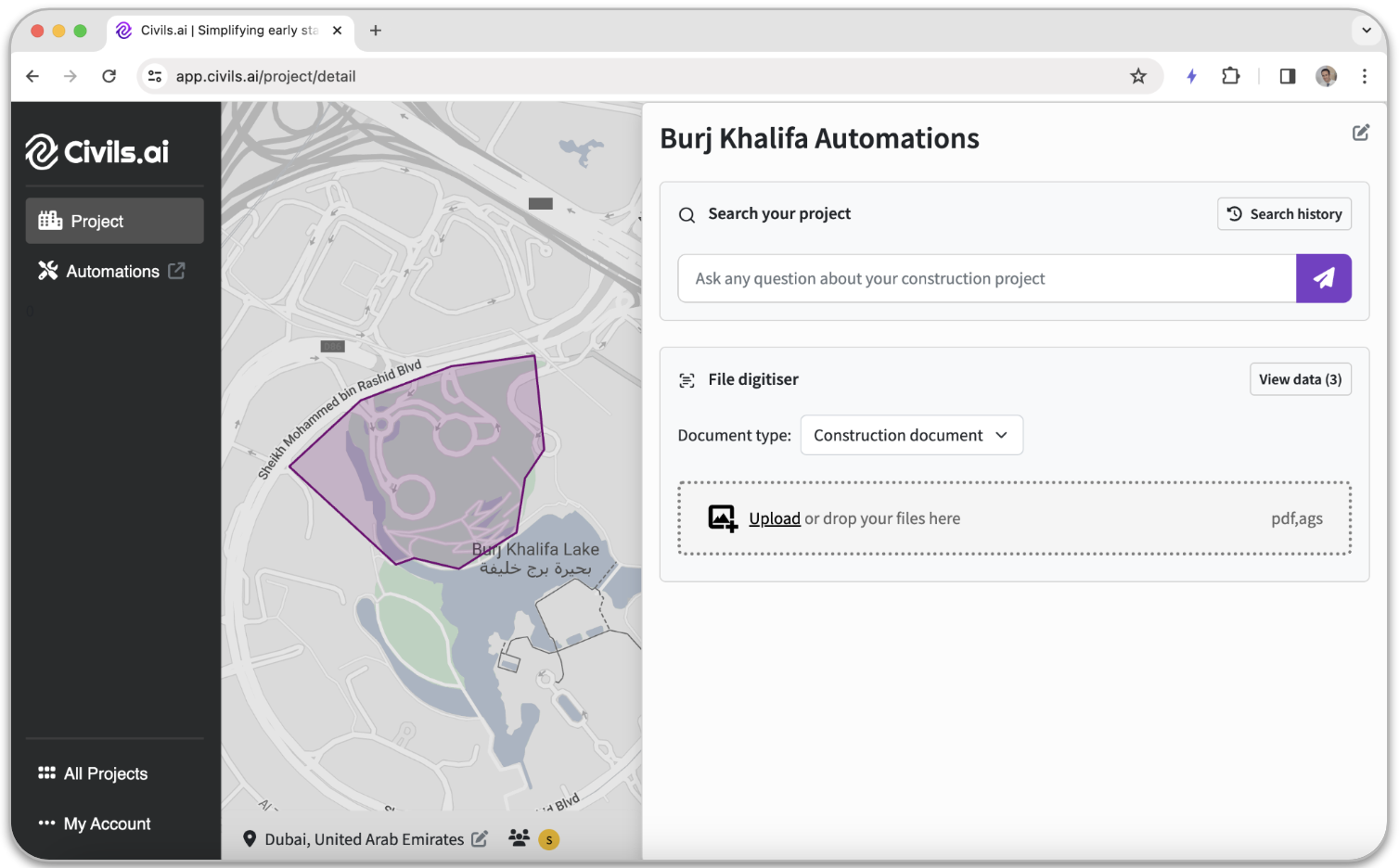Click the lightning bolt extension icon
Viewport: 1399px width, 868px height.
click(1191, 76)
